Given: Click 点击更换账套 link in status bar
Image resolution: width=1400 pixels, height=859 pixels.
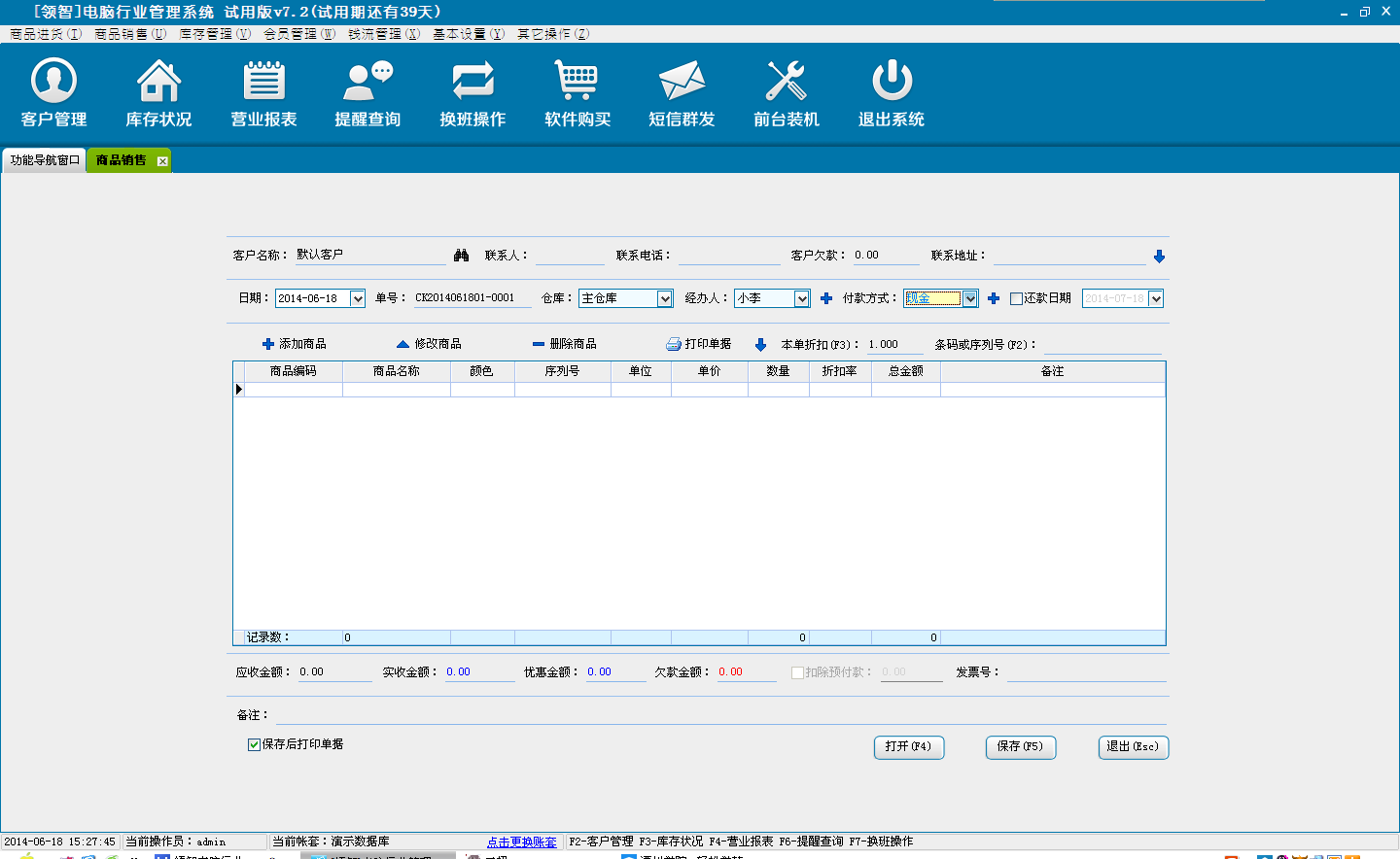Looking at the screenshot, I should [x=522, y=842].
